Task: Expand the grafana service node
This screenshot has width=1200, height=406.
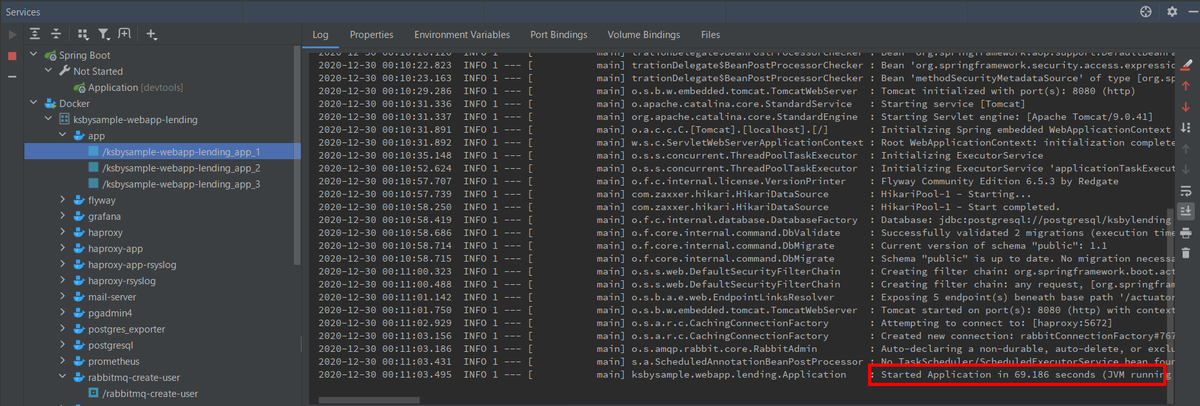Action: click(63, 216)
